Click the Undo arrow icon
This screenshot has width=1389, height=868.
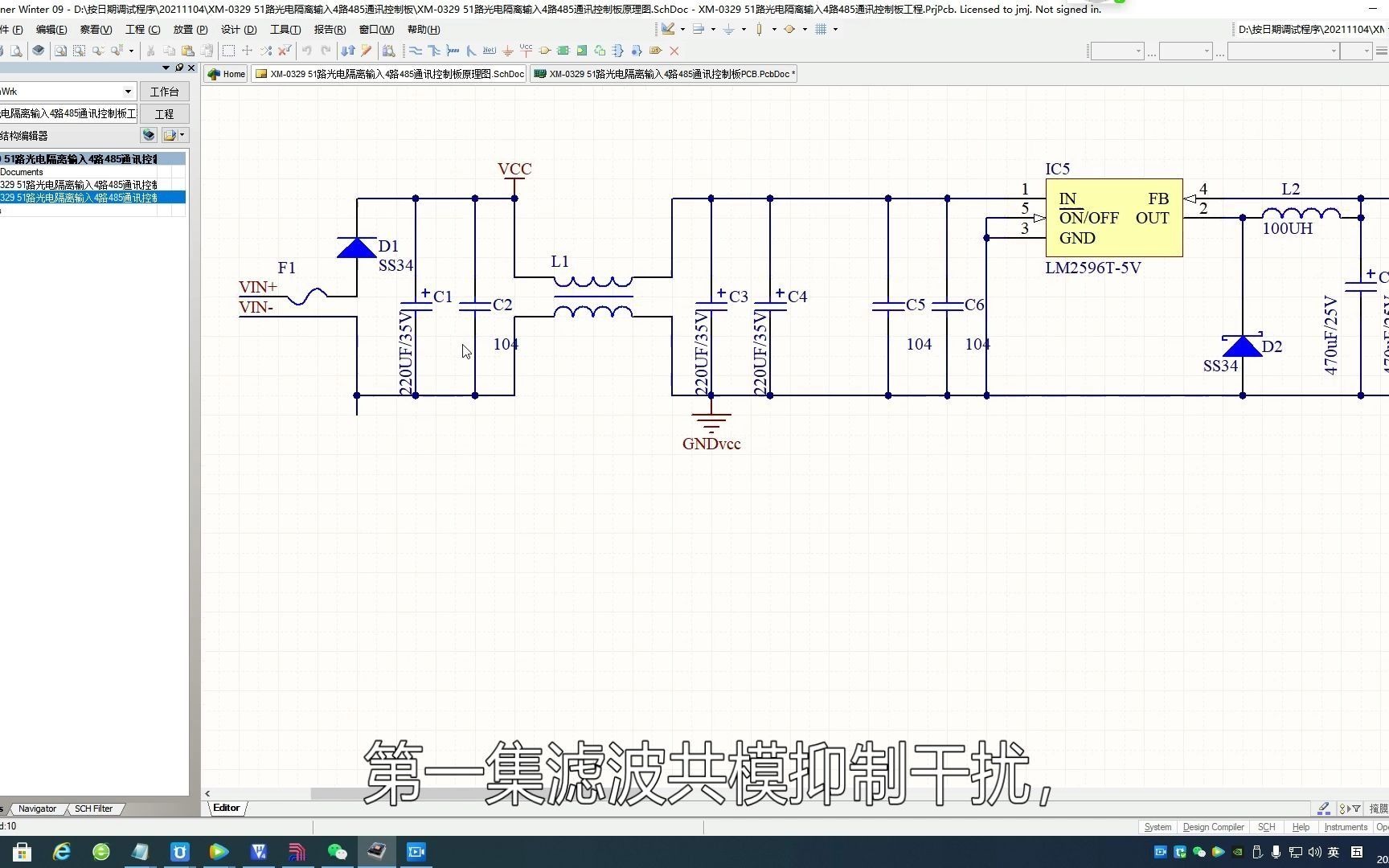pos(306,51)
